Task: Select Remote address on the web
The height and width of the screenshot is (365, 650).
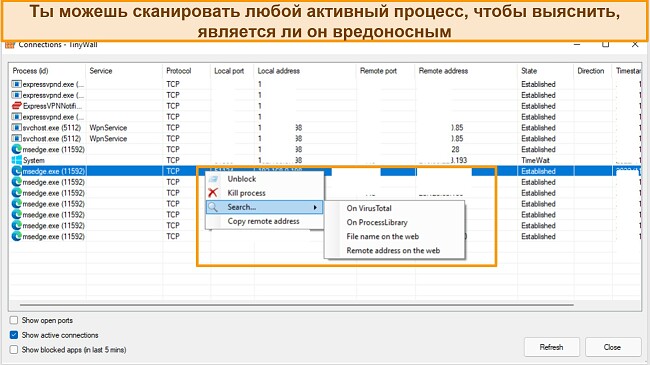Action: [x=393, y=251]
